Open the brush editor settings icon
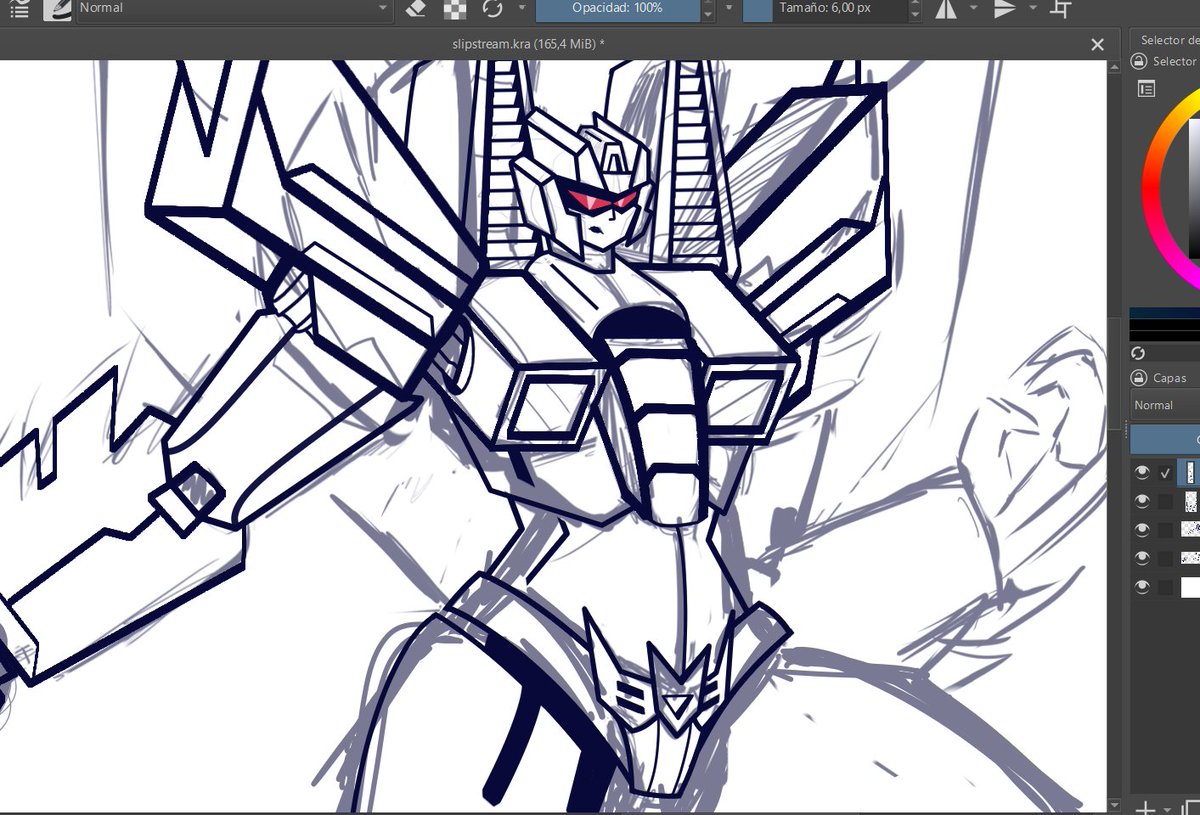Screen dimensions: 1200x815 19,9
